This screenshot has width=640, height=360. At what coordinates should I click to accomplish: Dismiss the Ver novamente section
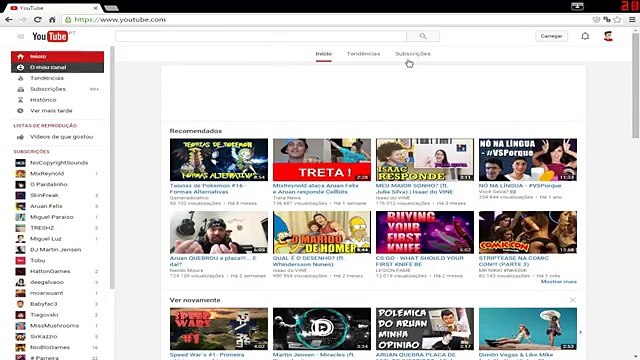pos(572,300)
